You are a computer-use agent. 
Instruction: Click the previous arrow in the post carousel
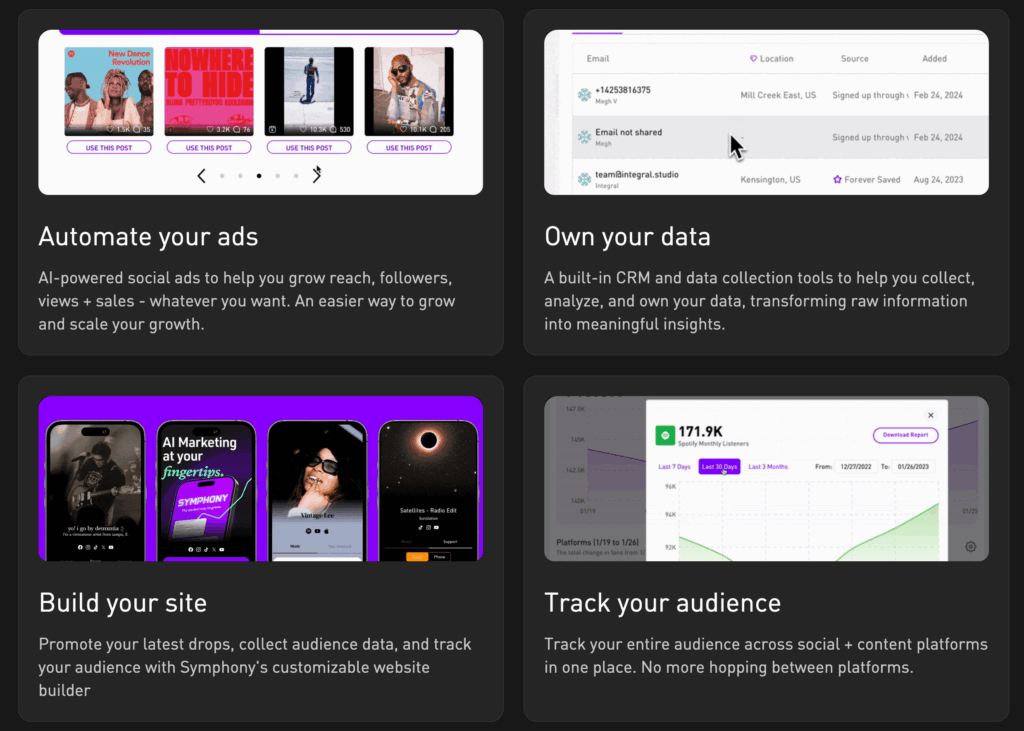point(201,176)
